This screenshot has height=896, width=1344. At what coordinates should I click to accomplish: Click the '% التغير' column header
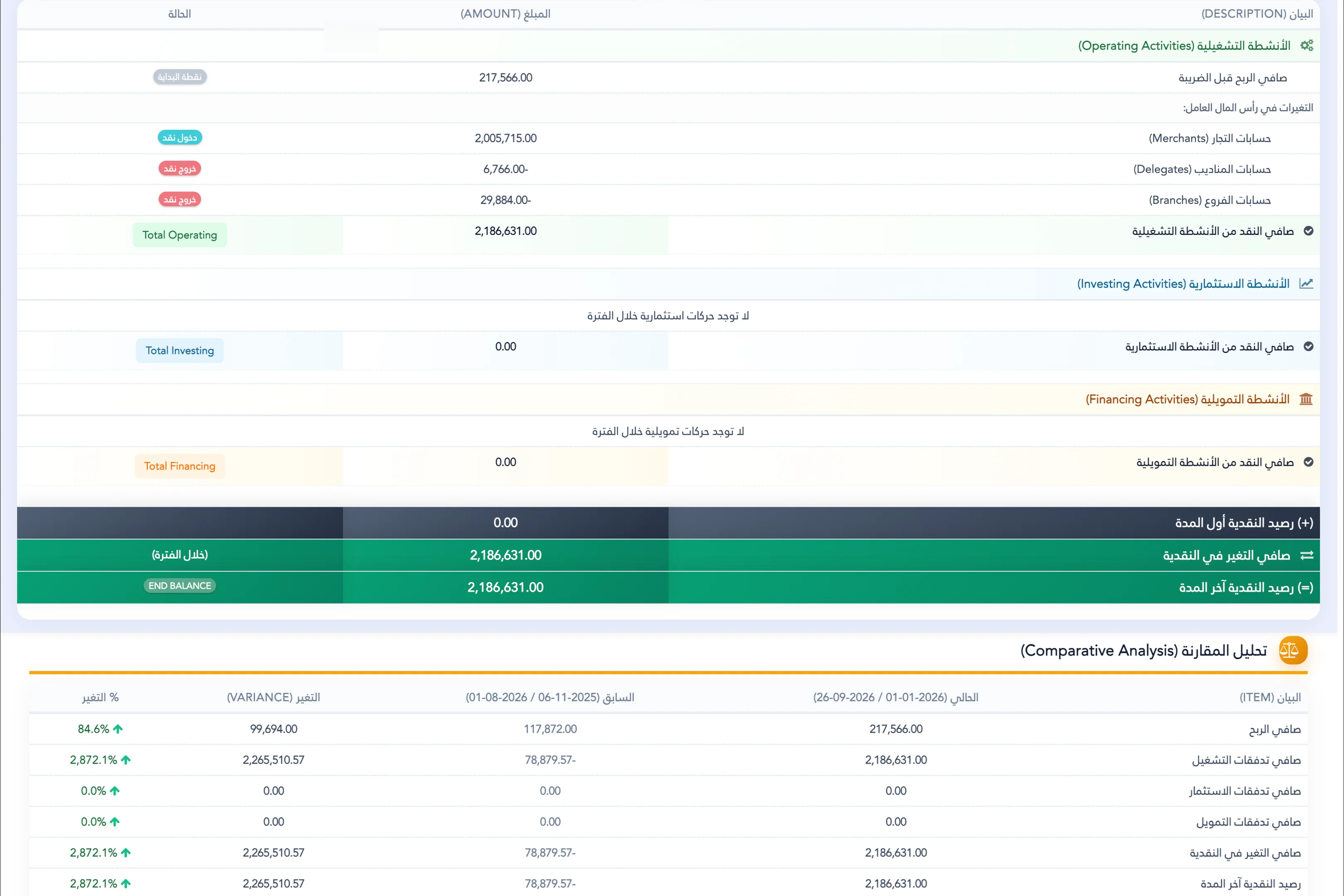100,697
